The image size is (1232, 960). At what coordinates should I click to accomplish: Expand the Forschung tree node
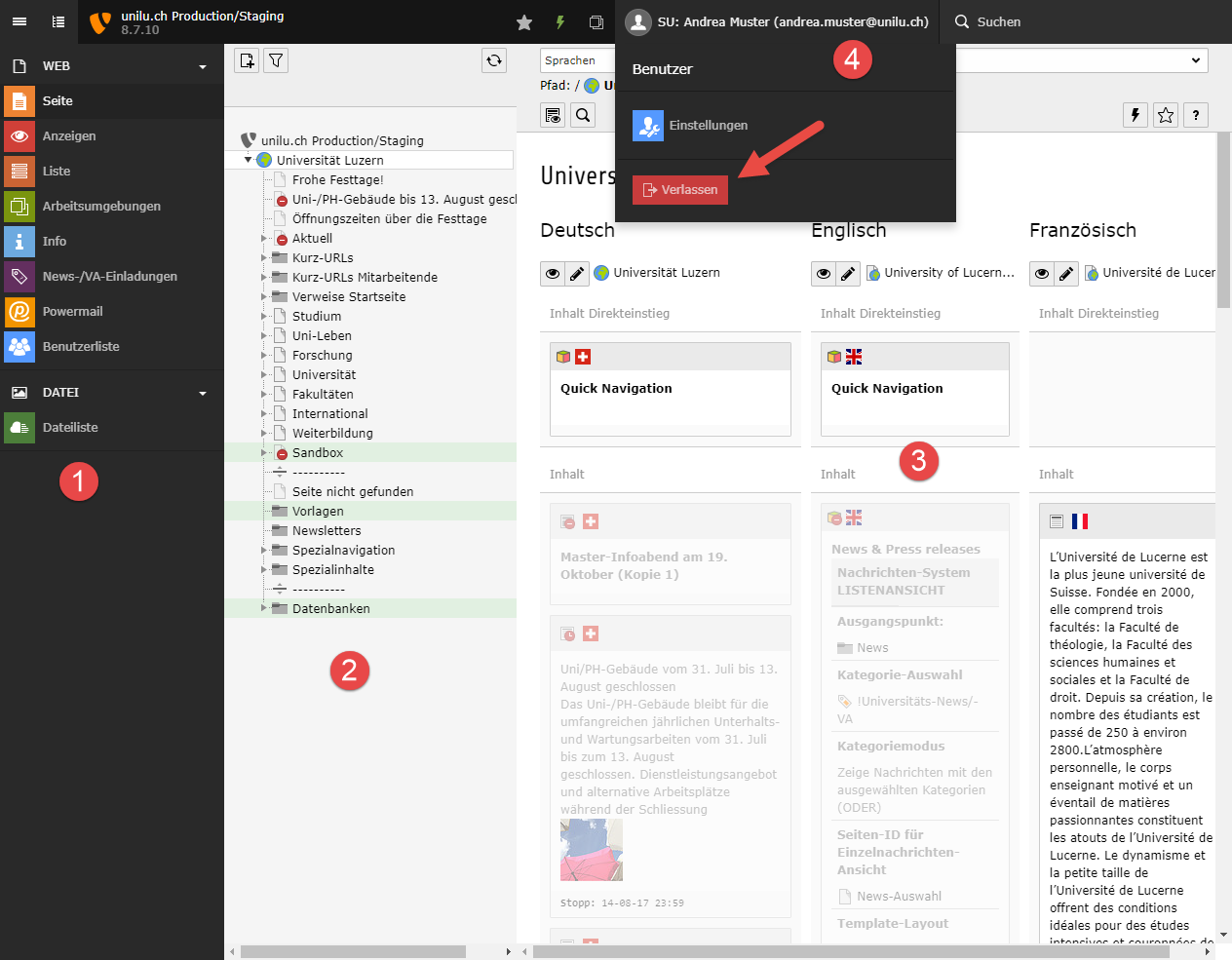[264, 356]
